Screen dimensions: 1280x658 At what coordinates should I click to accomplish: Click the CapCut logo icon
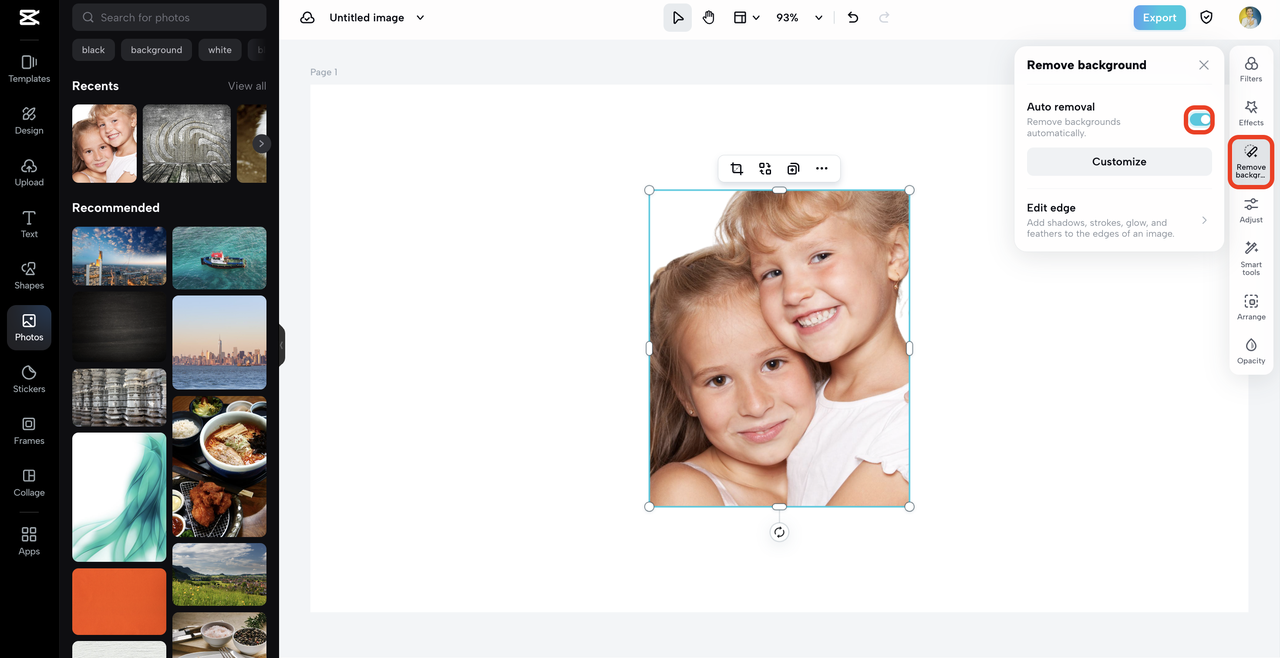click(28, 17)
